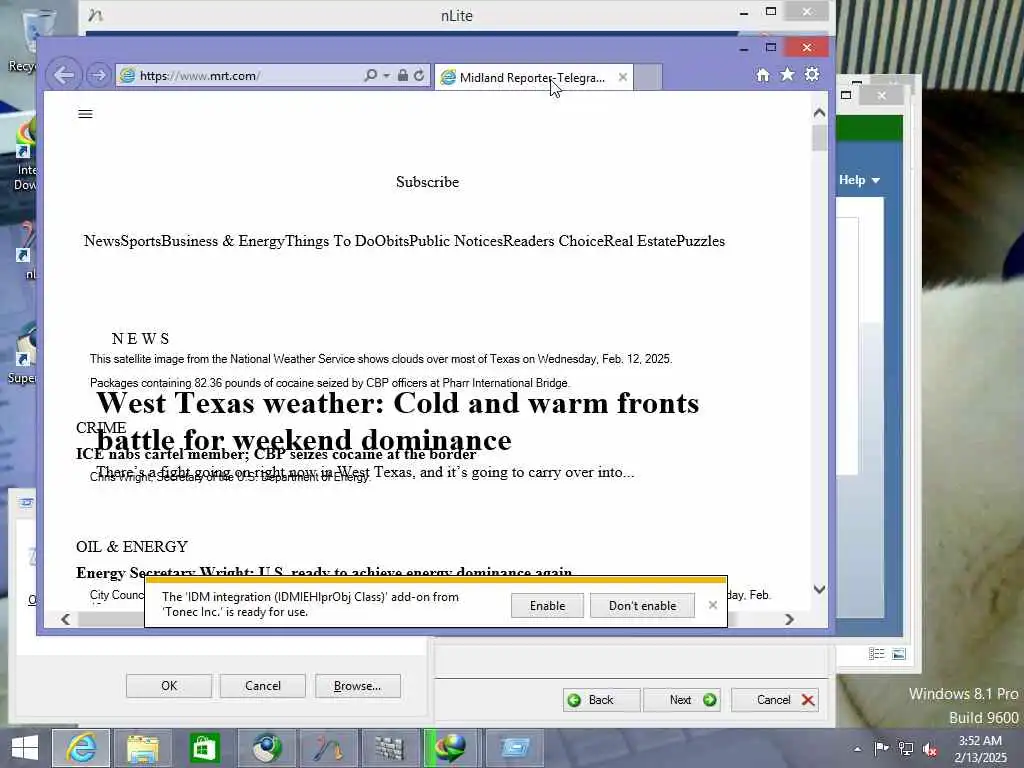Screen dimensions: 1024x768
Task: Click the horizontal scroll left arrow
Action: tap(65, 619)
